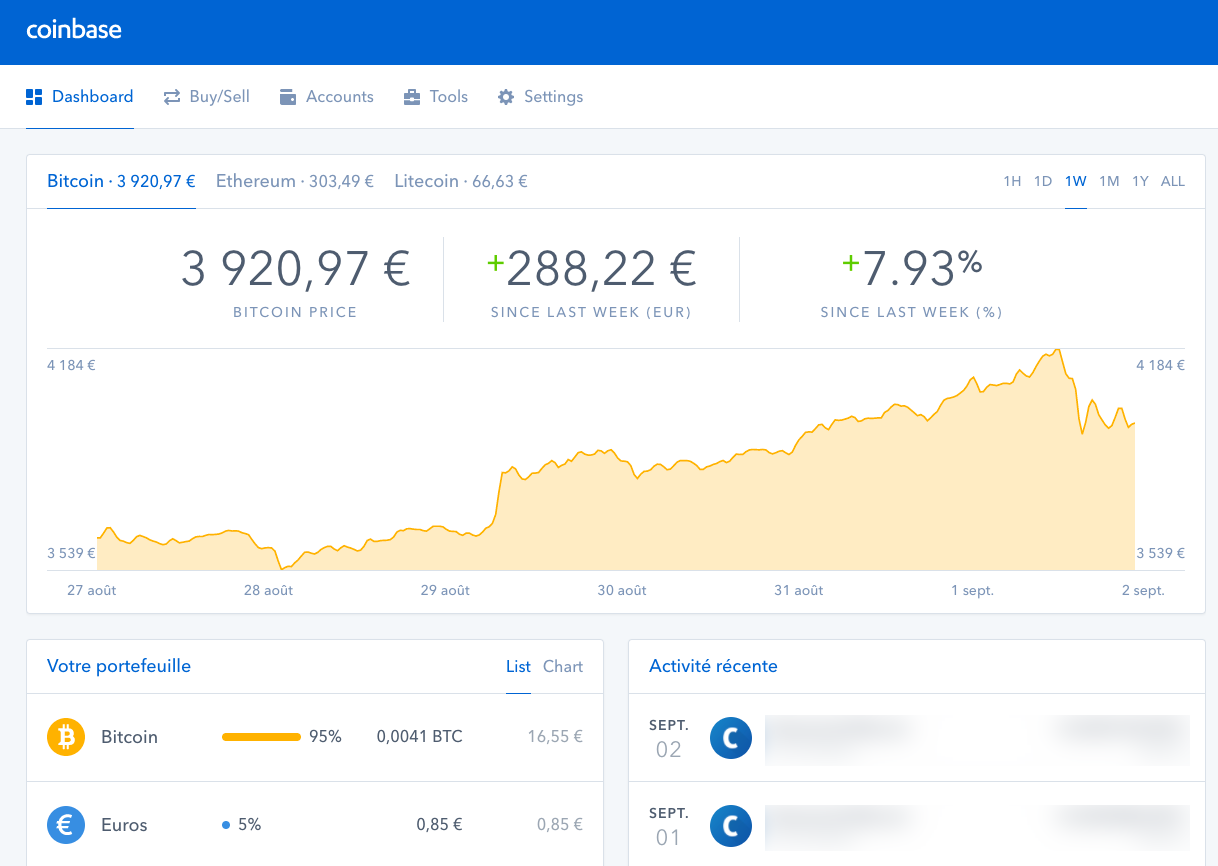Screen dimensions: 1218x866
Task: Click the +288,22 € weekly change figure
Action: 591,268
